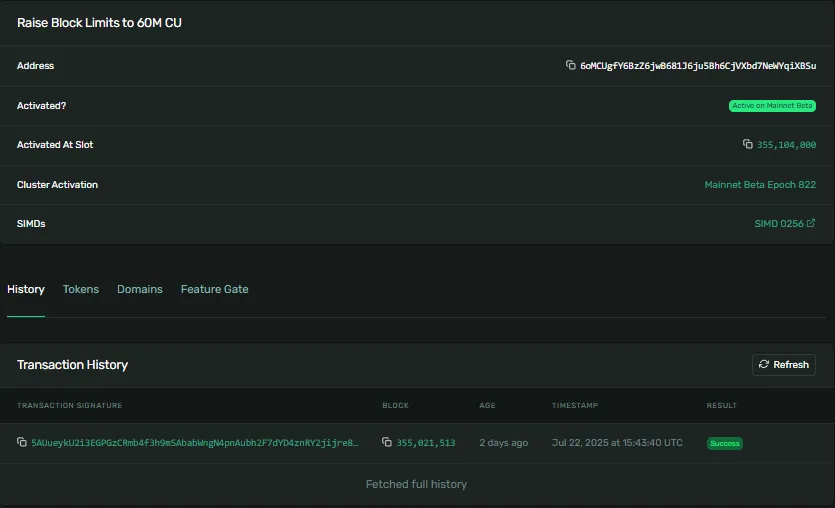Open the Feature Gate tab
This screenshot has height=508, width=835.
215,289
